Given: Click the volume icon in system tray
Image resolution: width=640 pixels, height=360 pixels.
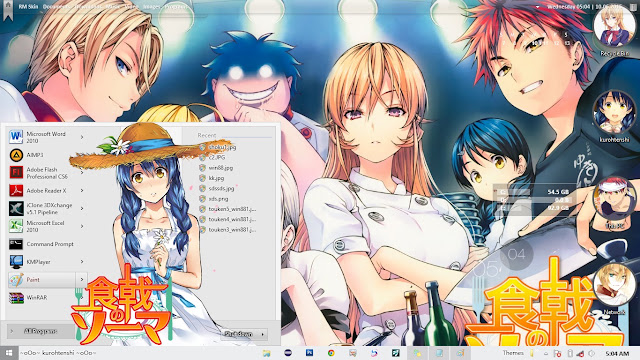Looking at the screenshot, I should 591,353.
